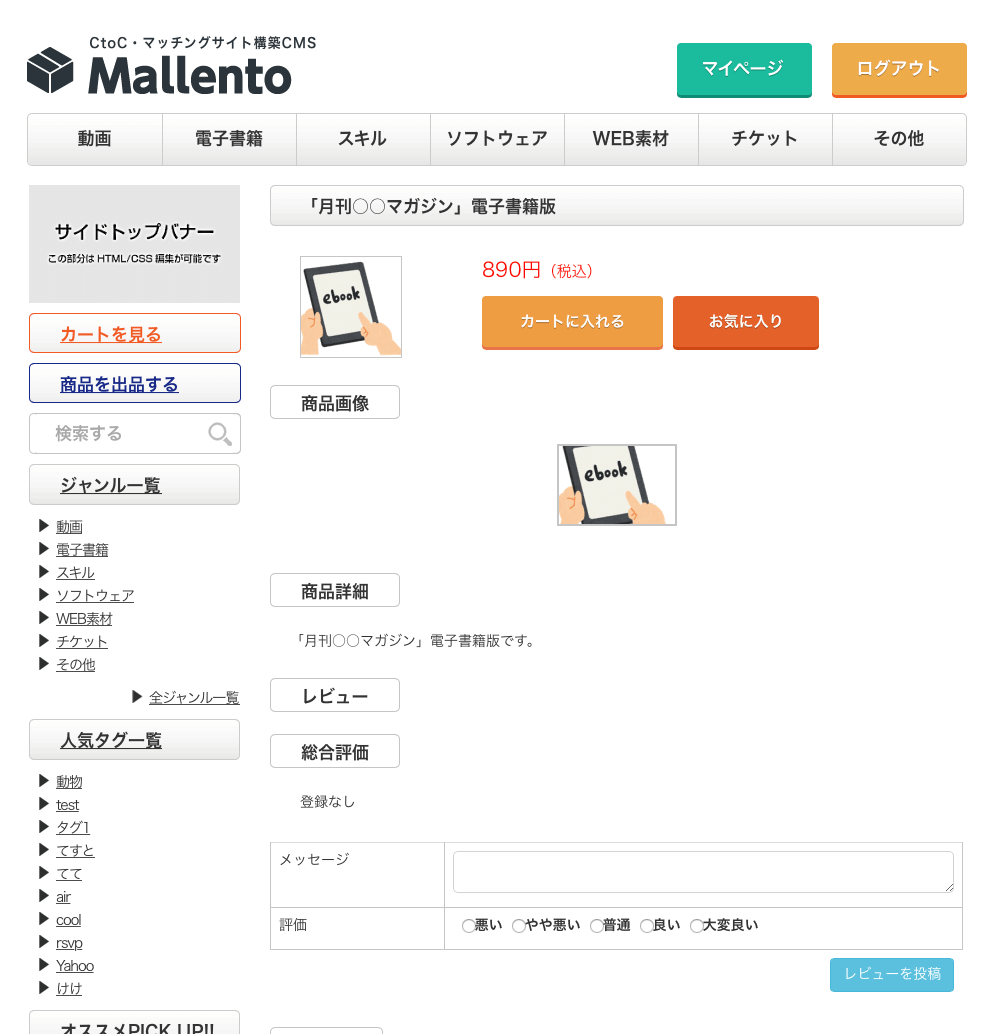This screenshot has height=1034, width=995.
Task: Open the 全ジャンル一覧 link
Action: (194, 698)
